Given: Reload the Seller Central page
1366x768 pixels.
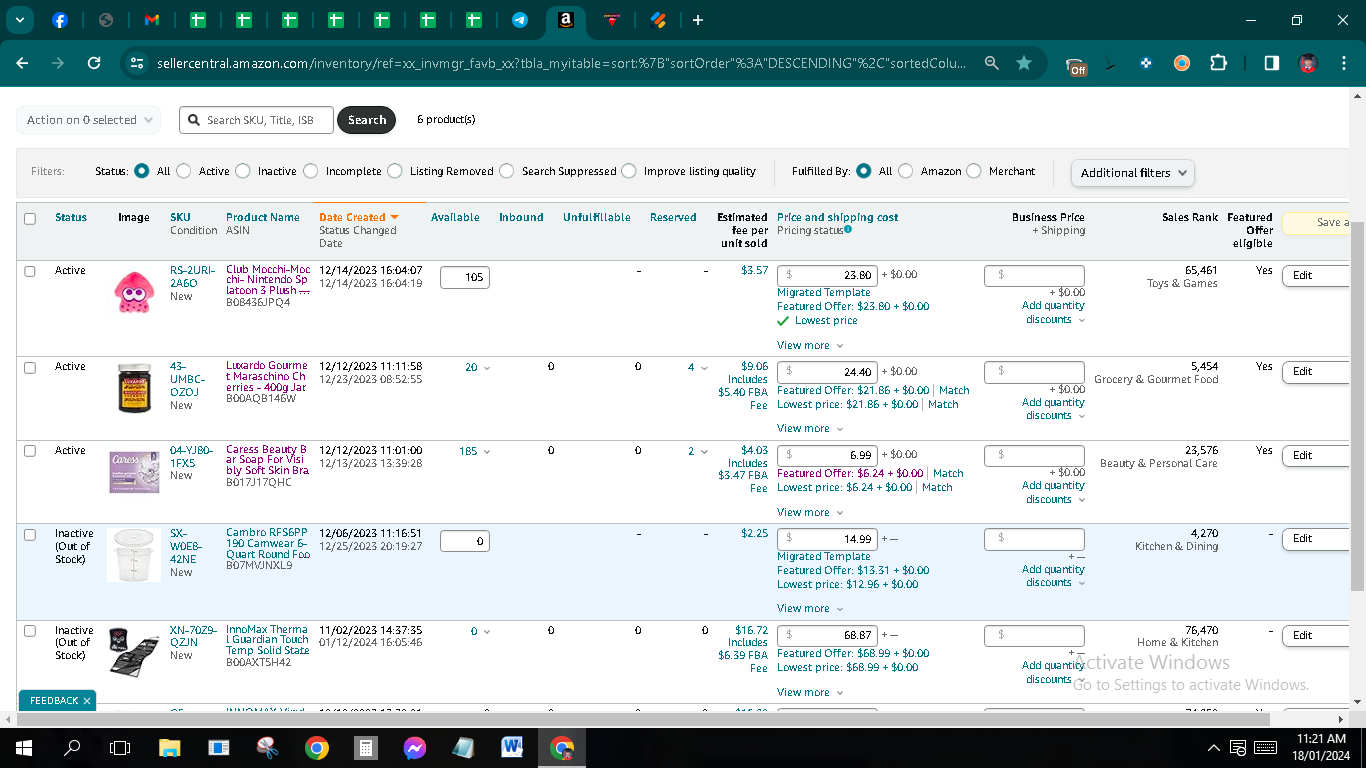Looking at the screenshot, I should (94, 63).
